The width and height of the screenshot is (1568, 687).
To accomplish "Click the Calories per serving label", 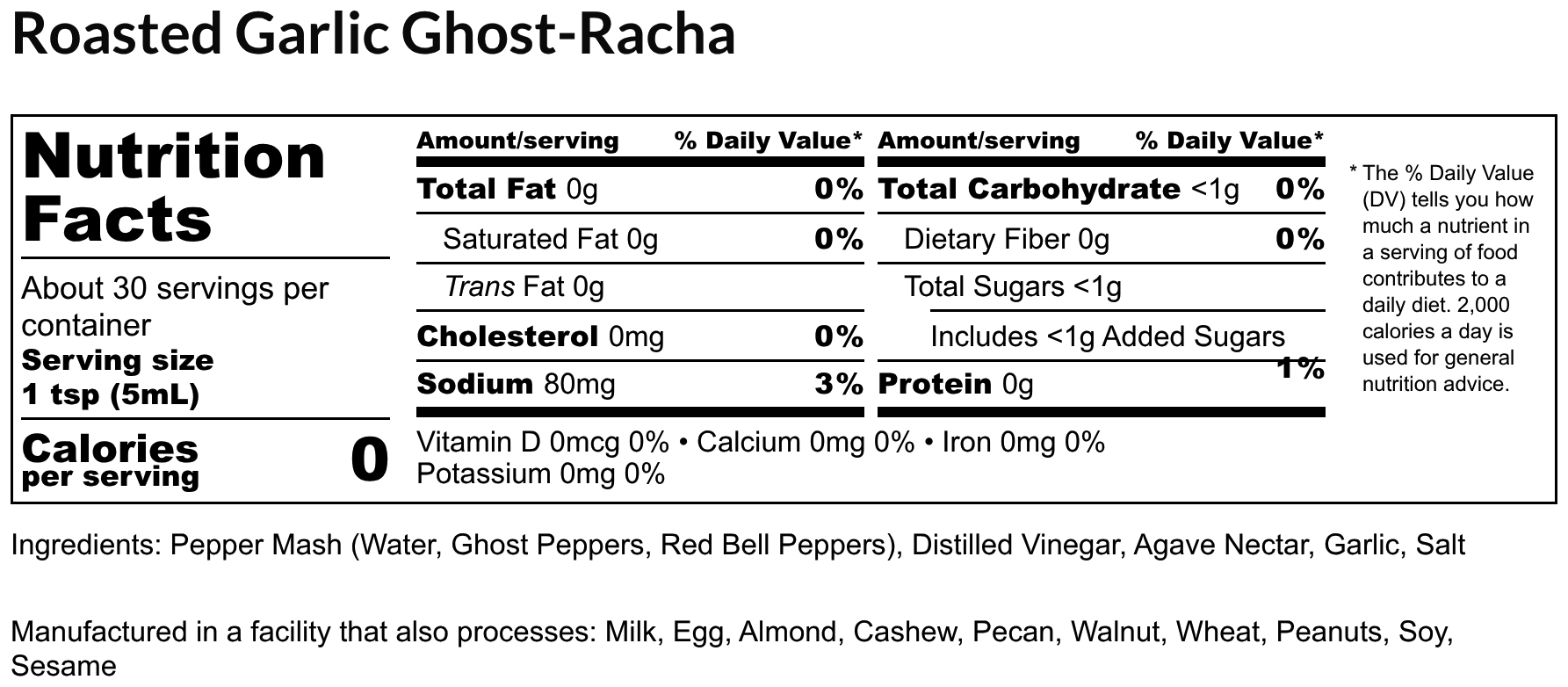I will tap(111, 460).
